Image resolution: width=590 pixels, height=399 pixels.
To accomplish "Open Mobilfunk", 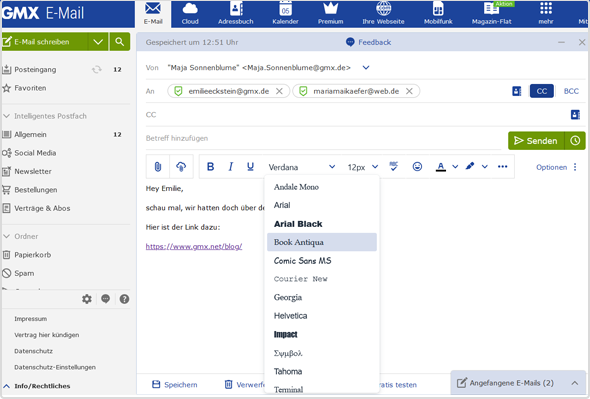I will tap(438, 14).
